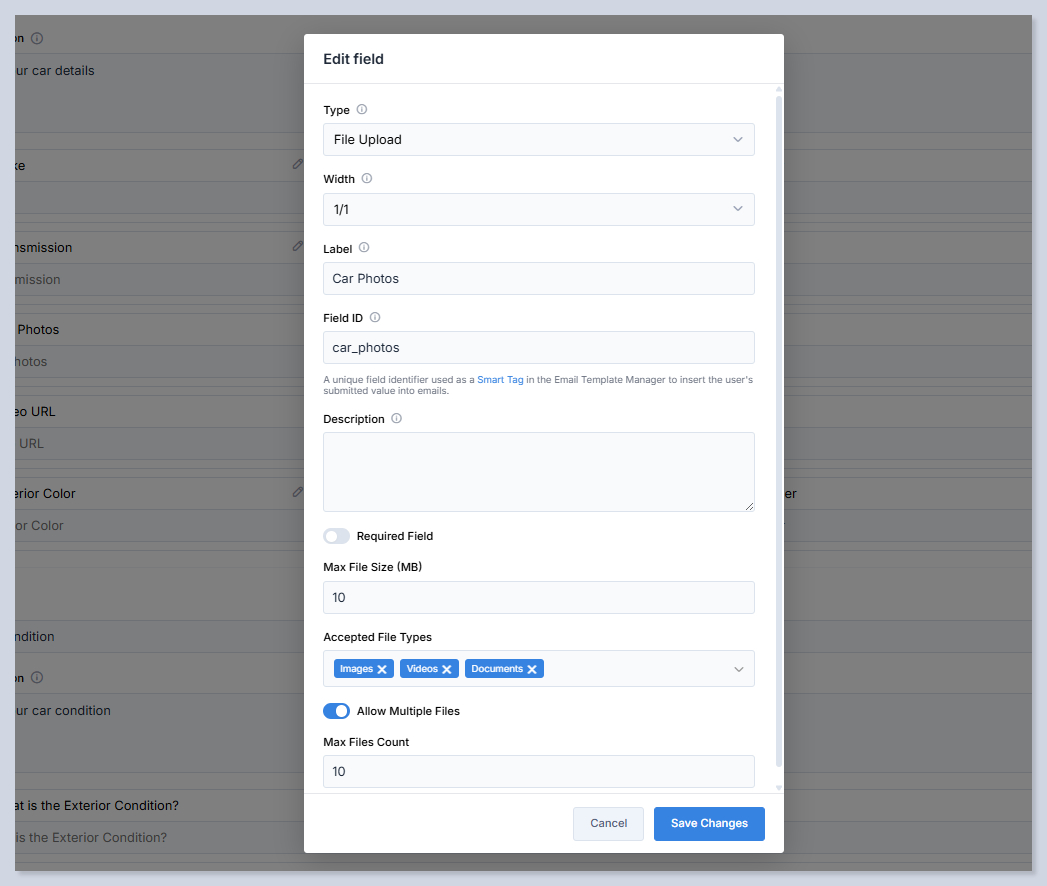This screenshot has height=886, width=1047.
Task: Enable the Required Field toggle
Action: (336, 536)
